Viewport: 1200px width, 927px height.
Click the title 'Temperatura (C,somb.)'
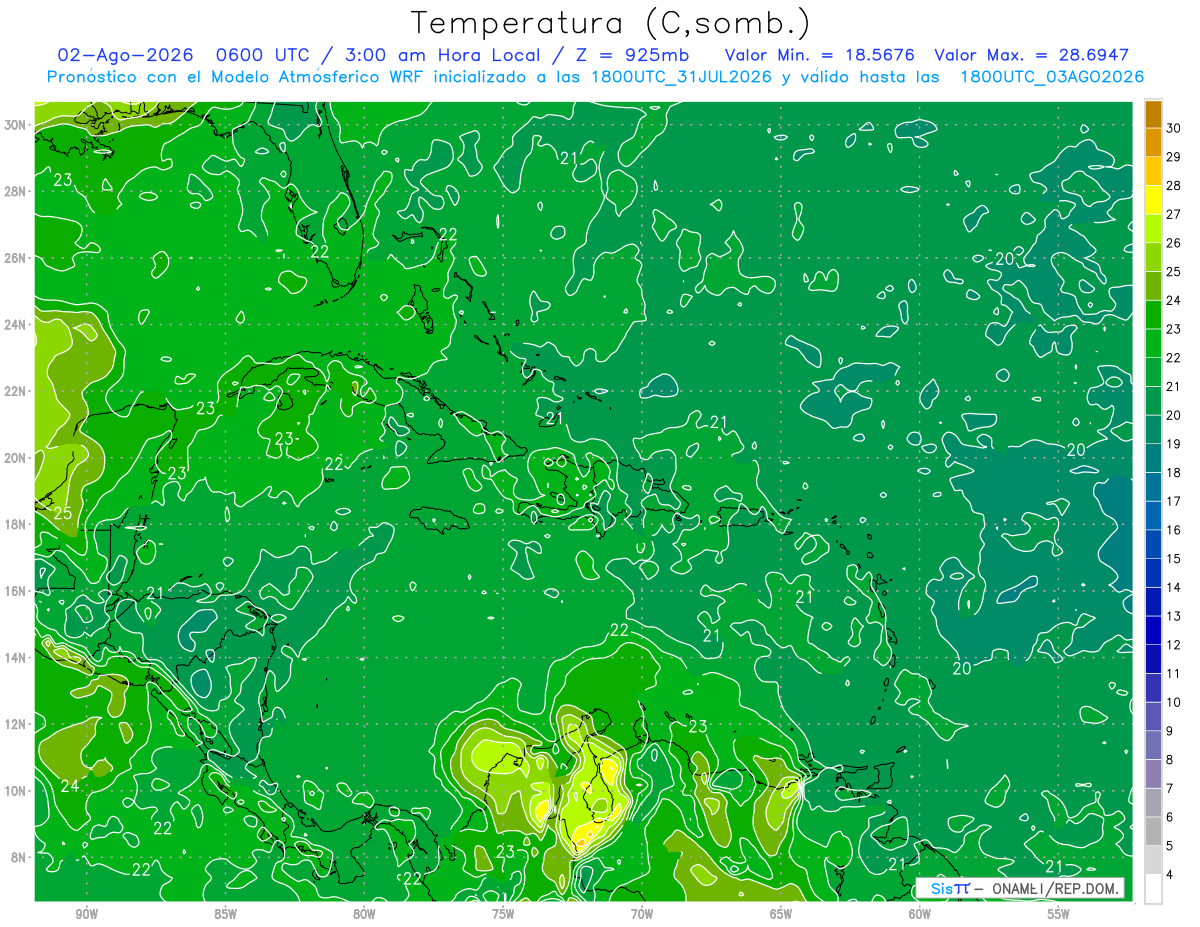point(611,23)
